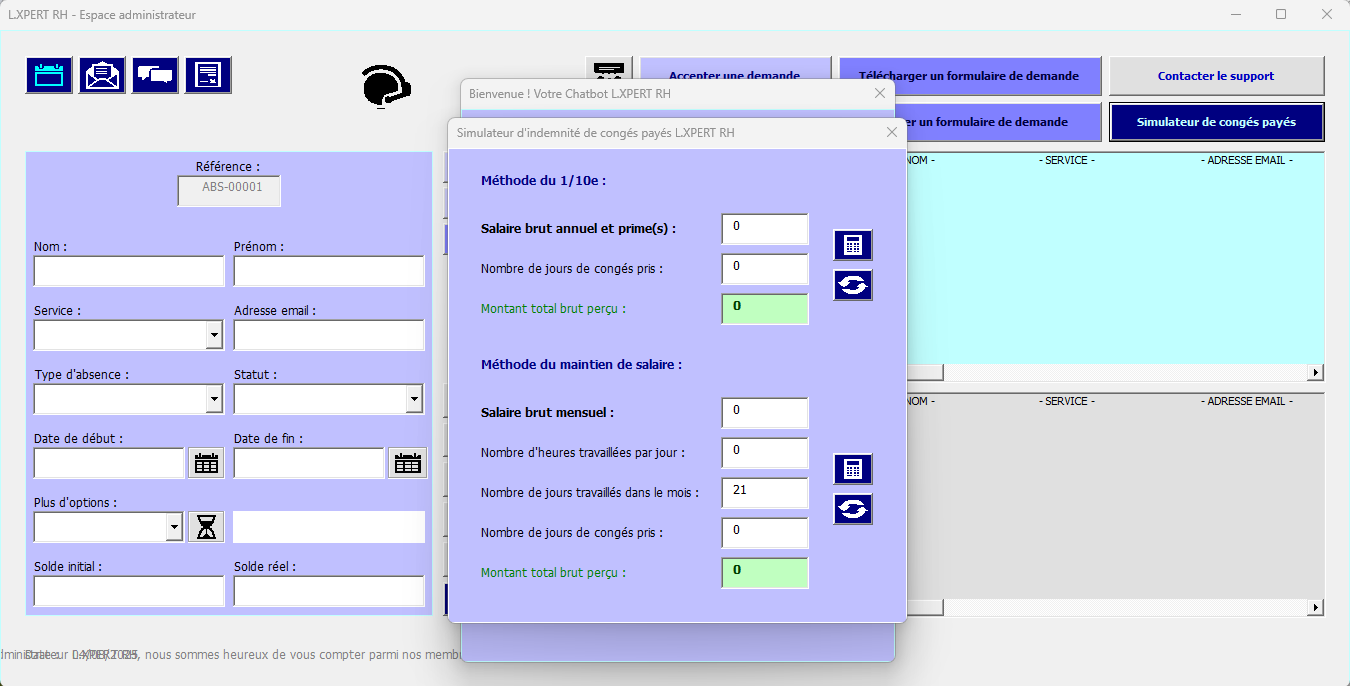Click the Accepter une demande button

735,76
